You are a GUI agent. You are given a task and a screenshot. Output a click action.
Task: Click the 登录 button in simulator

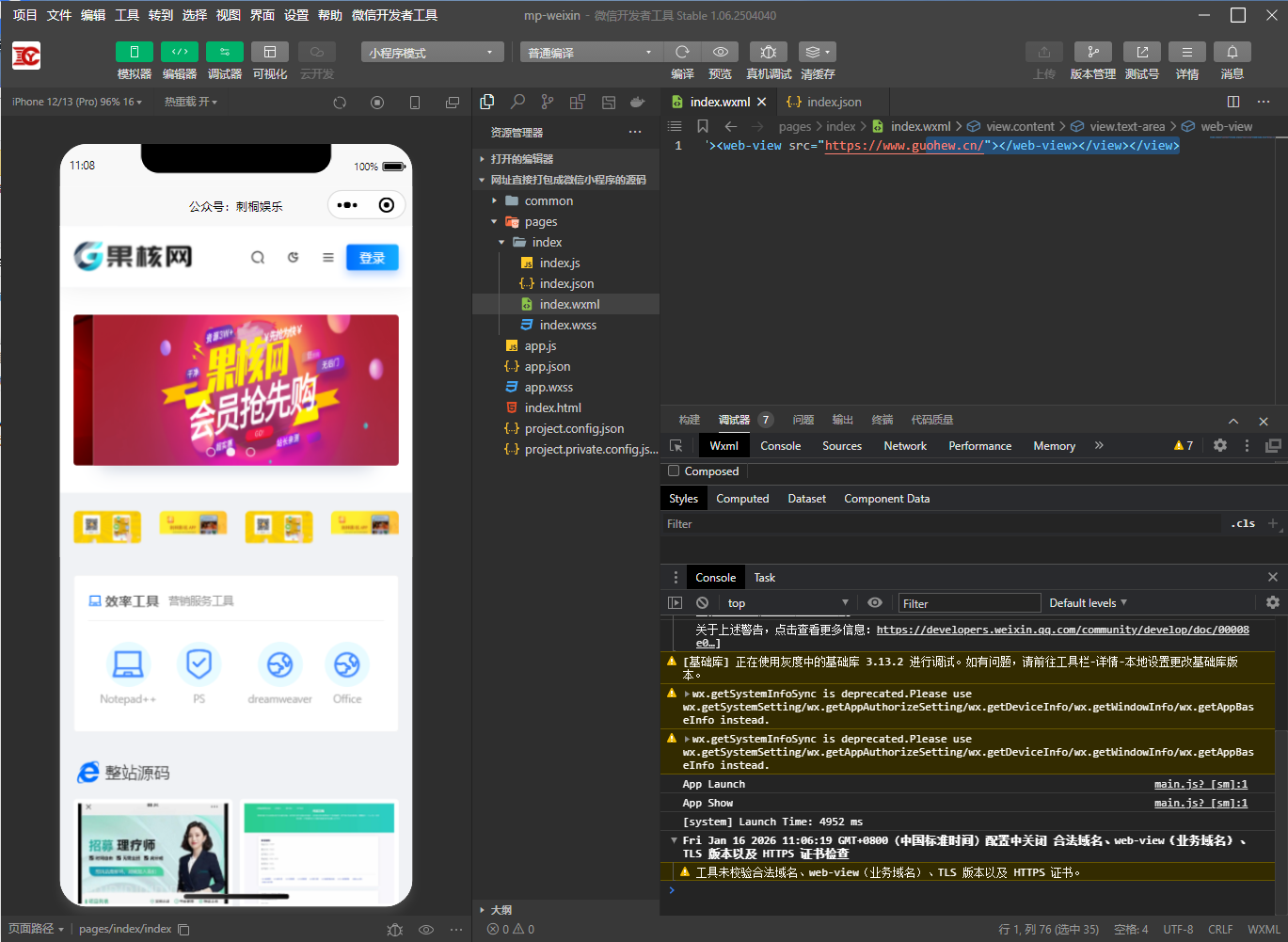point(372,258)
